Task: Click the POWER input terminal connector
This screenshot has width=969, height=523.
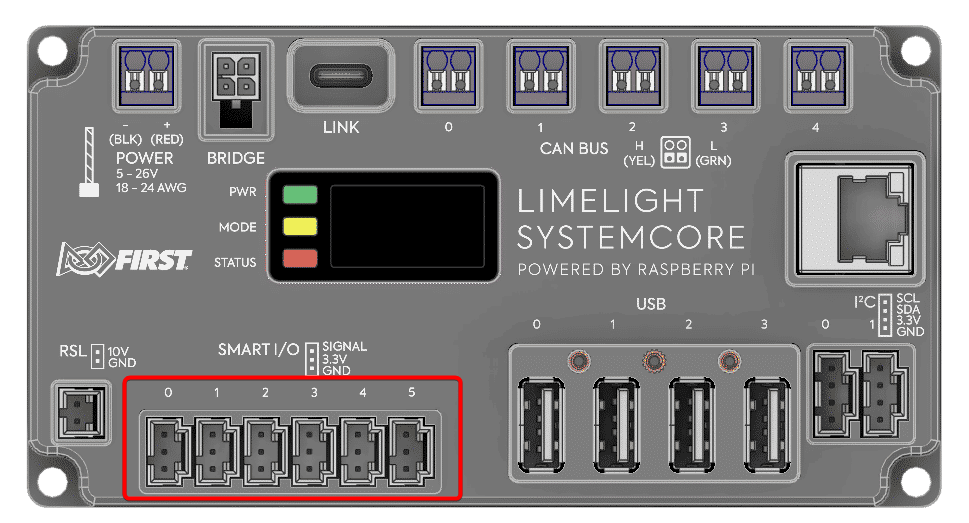Action: tap(146, 76)
